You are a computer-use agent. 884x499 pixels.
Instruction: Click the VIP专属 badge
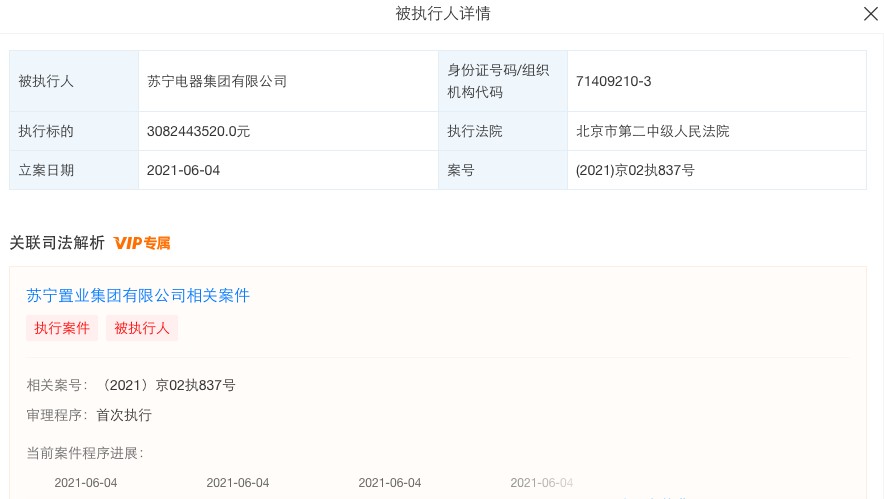tap(142, 243)
